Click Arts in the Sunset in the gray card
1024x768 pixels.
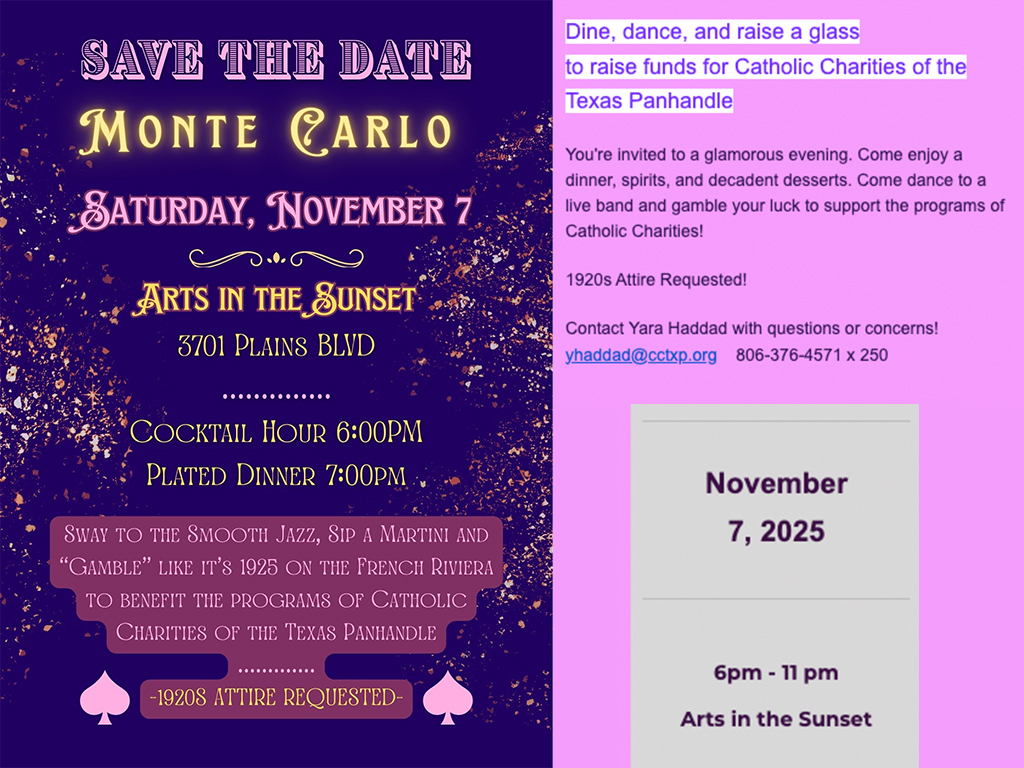(x=776, y=719)
